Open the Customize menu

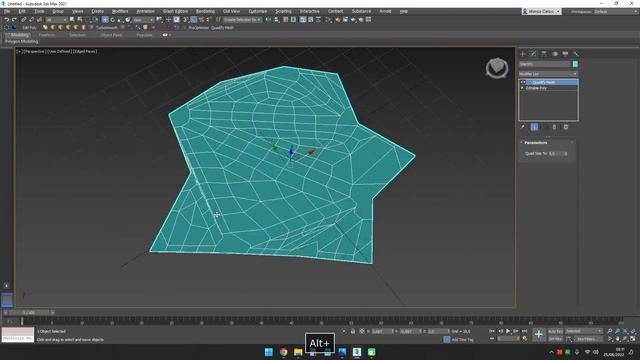pyautogui.click(x=258, y=11)
